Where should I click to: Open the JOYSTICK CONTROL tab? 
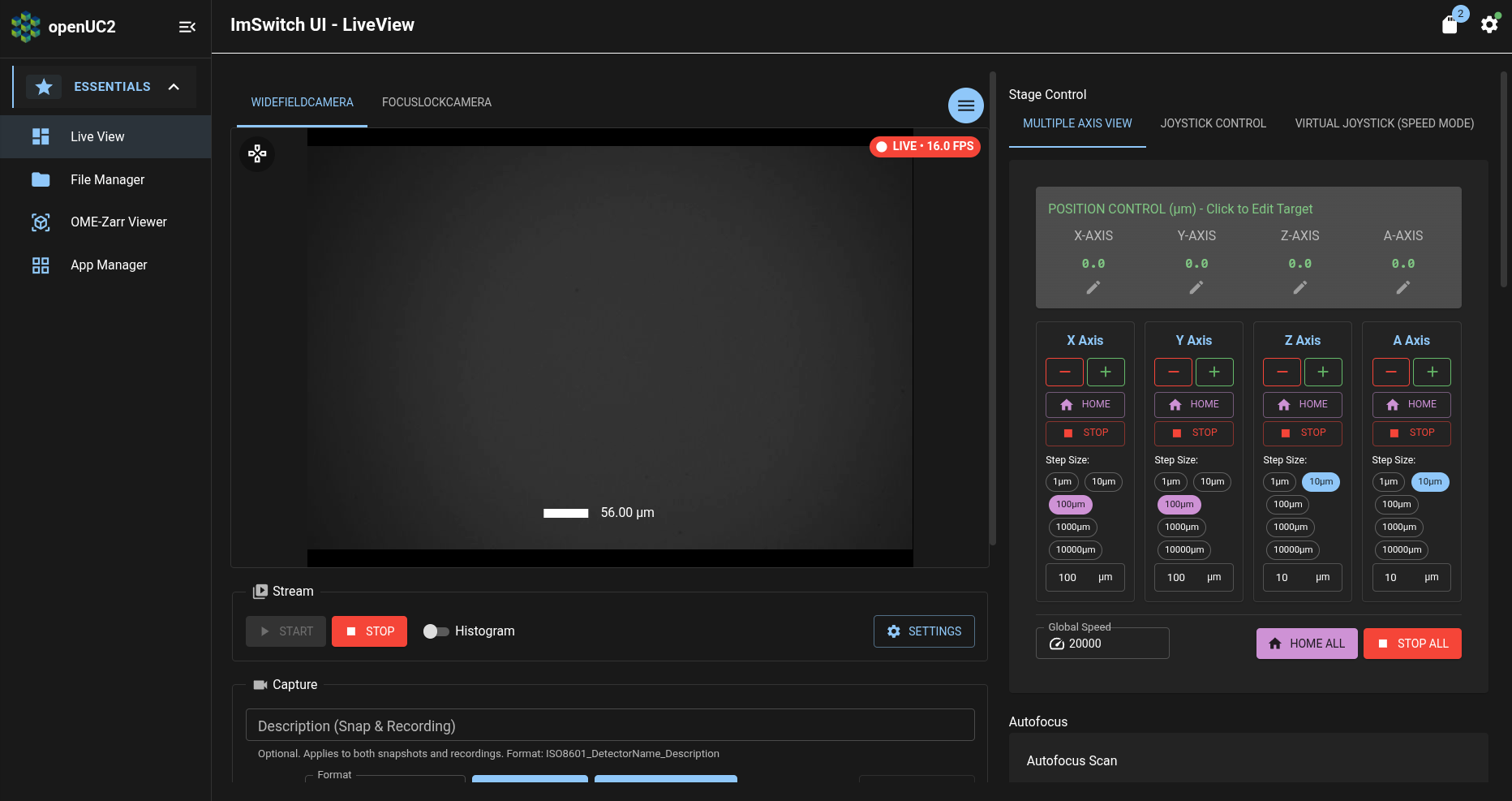coord(1213,123)
